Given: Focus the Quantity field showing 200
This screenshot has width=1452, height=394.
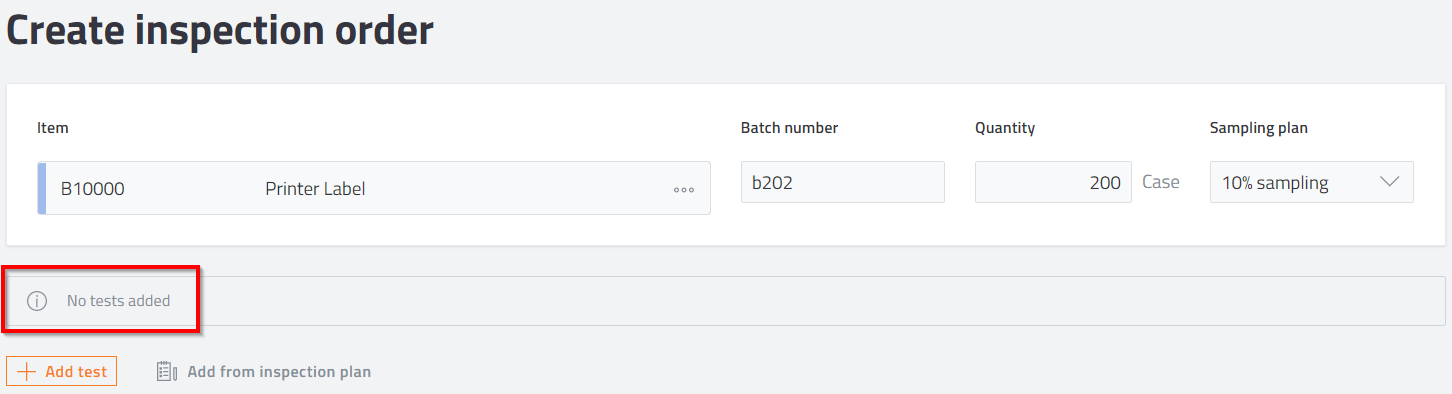Looking at the screenshot, I should (x=1053, y=182).
